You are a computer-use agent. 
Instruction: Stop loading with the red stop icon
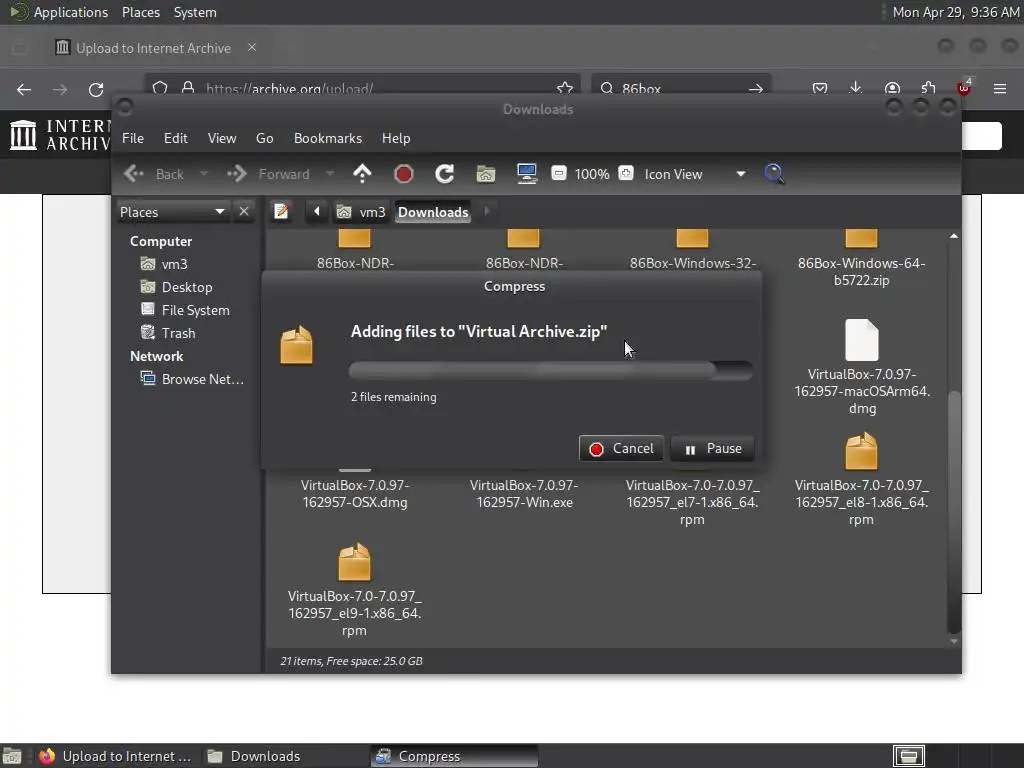tap(404, 174)
